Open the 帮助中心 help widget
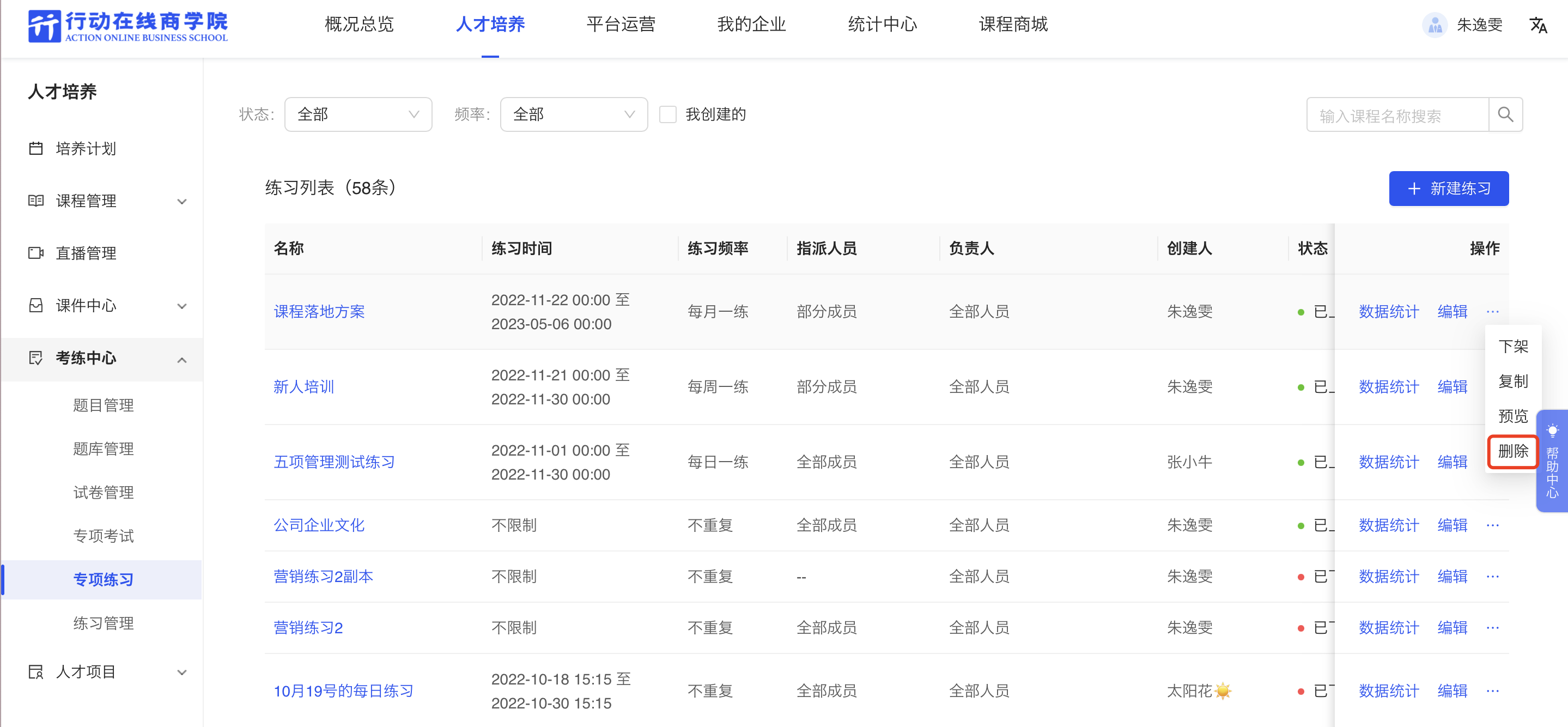Screen dimensions: 1568x727 (x=1552, y=461)
